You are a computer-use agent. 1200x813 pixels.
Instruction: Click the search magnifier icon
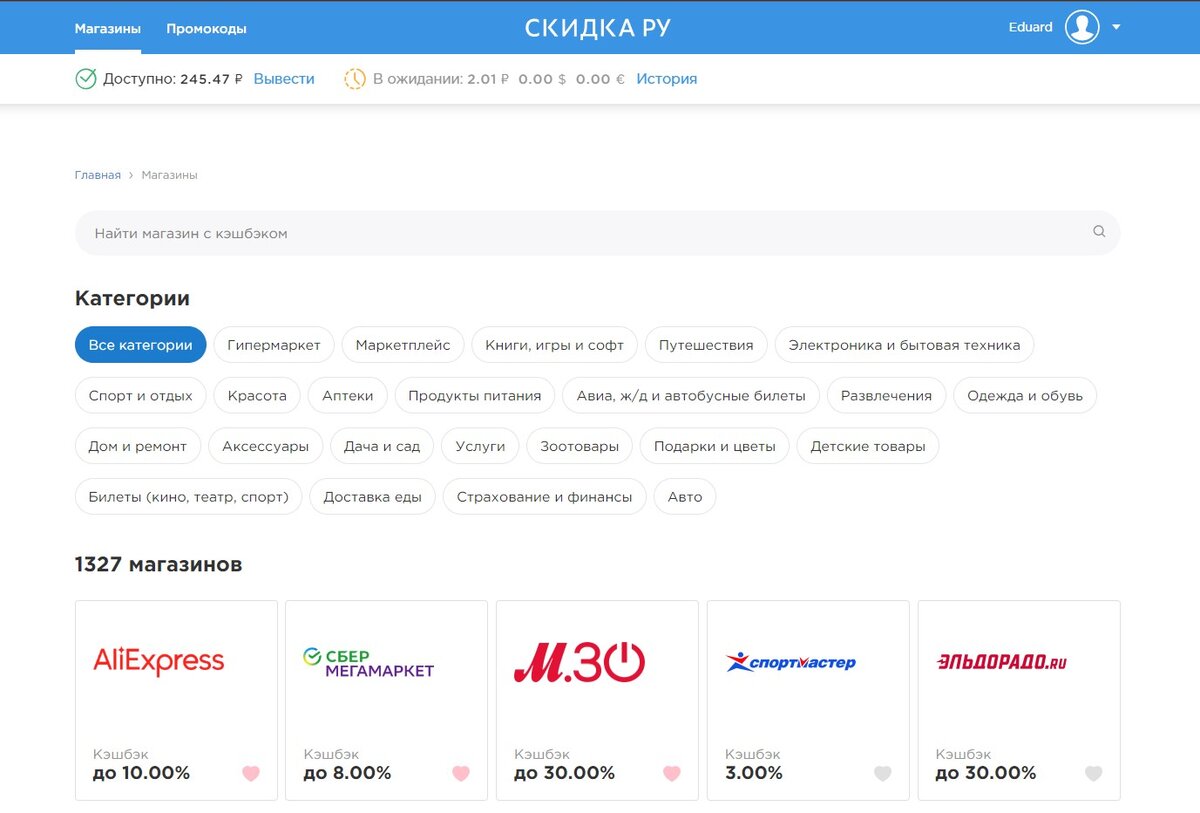(1099, 231)
